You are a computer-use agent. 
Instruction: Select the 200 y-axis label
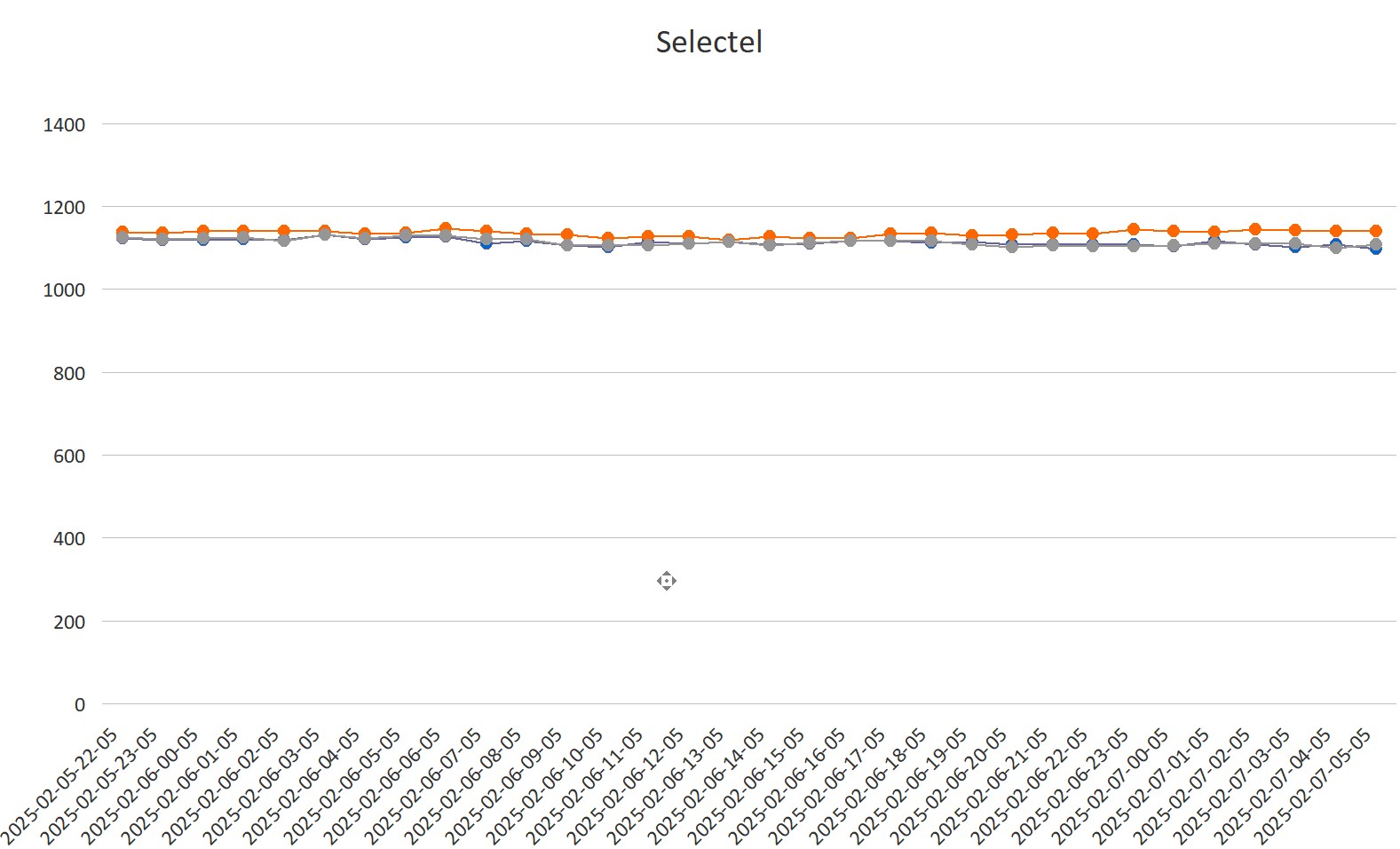point(69,623)
